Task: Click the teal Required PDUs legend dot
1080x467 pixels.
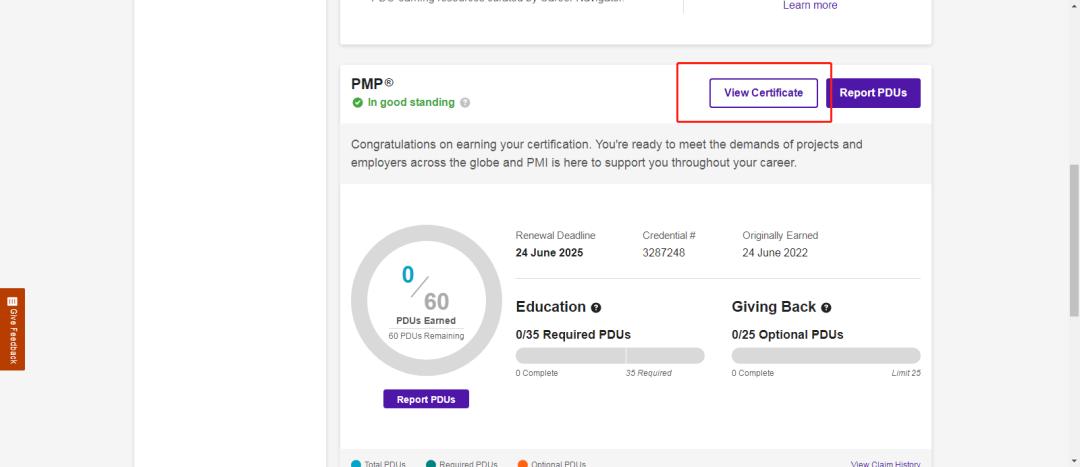Action: [x=431, y=463]
